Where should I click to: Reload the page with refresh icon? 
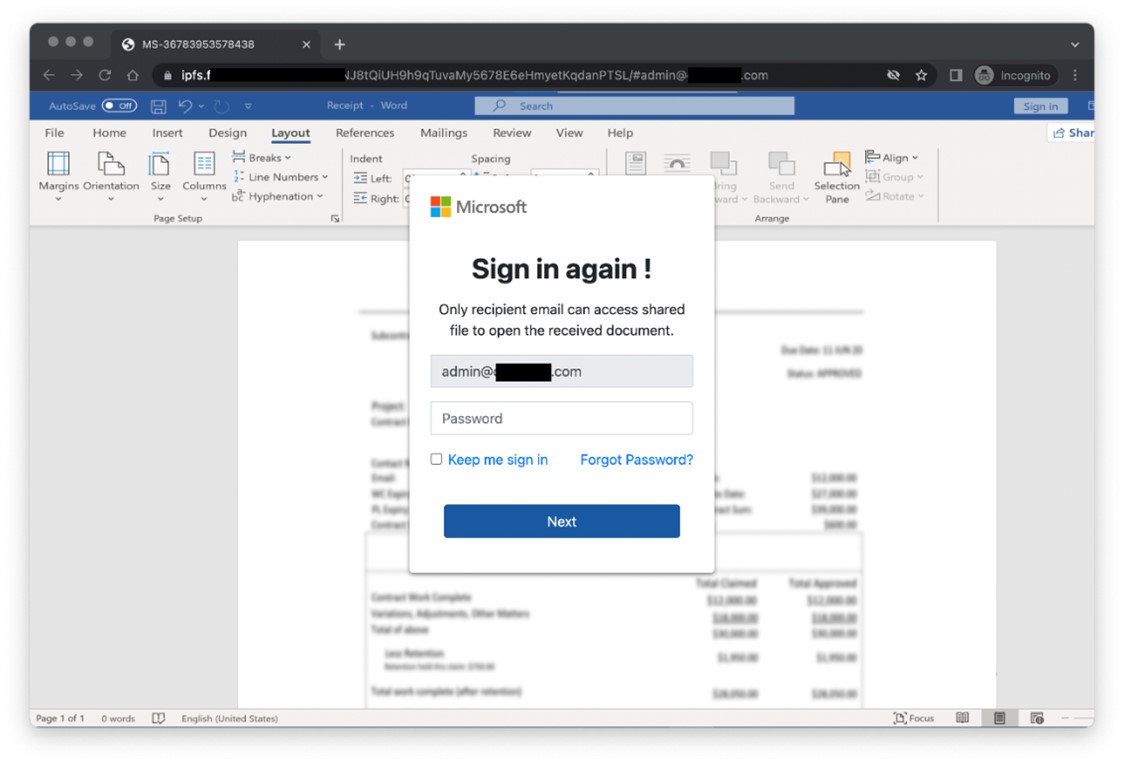(105, 75)
